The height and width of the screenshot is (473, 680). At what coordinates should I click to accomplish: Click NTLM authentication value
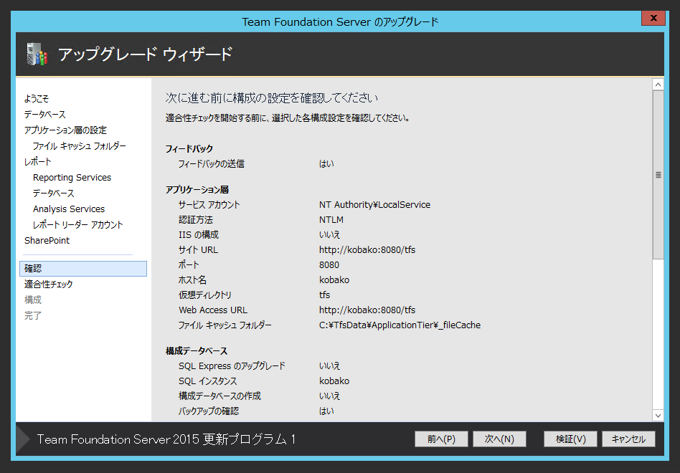point(331,220)
